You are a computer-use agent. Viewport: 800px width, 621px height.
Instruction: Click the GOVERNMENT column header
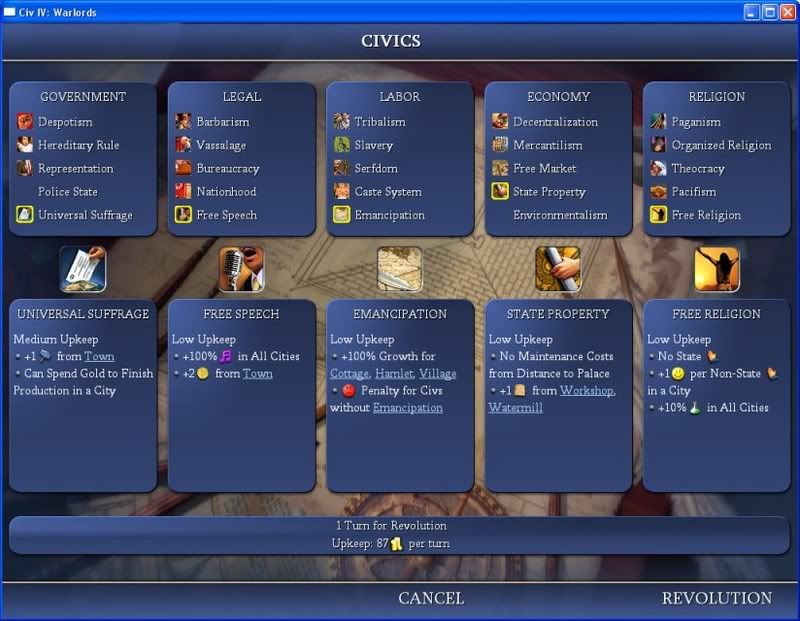click(83, 96)
